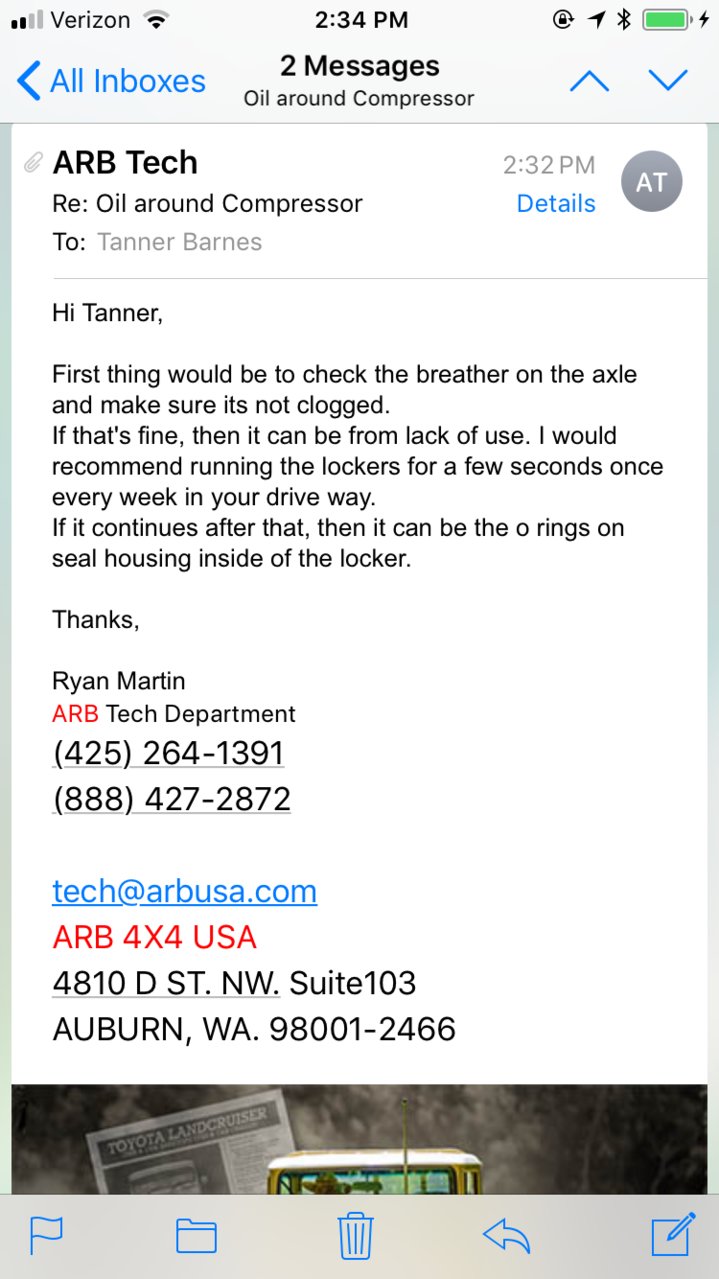Screen dimensions: 719x1279
Task: Tap the ARB Tech sender name
Action: pyautogui.click(x=125, y=162)
